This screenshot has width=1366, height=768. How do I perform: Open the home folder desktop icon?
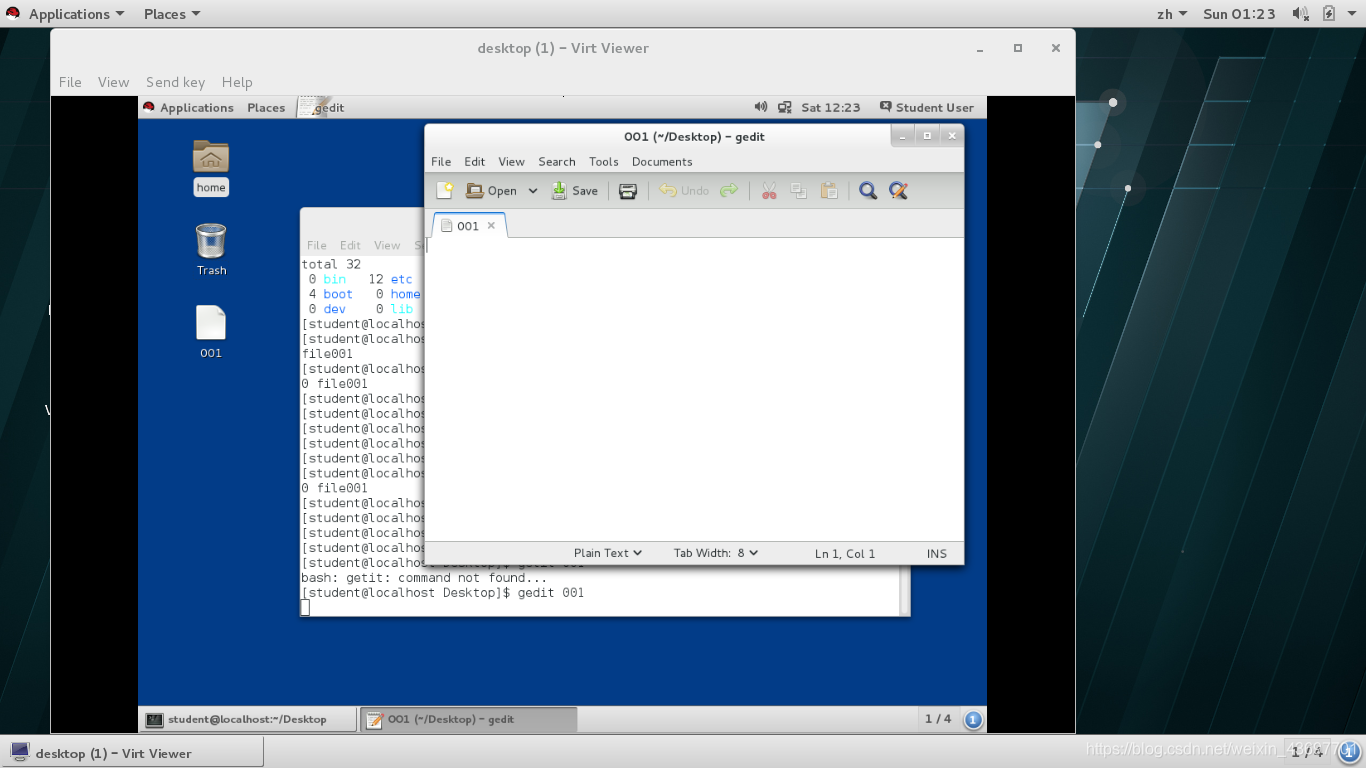(x=211, y=167)
